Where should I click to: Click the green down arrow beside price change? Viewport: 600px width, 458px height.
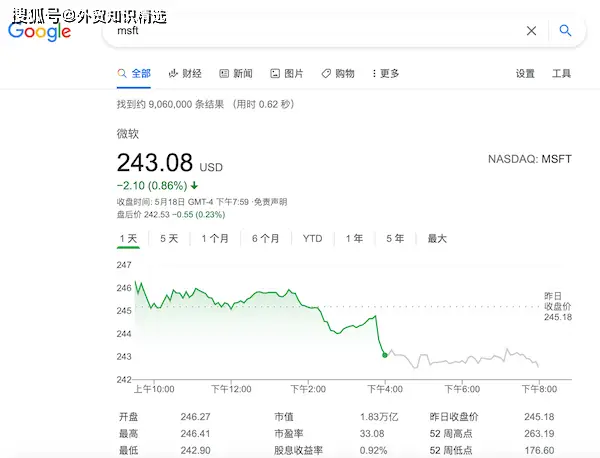tap(194, 186)
